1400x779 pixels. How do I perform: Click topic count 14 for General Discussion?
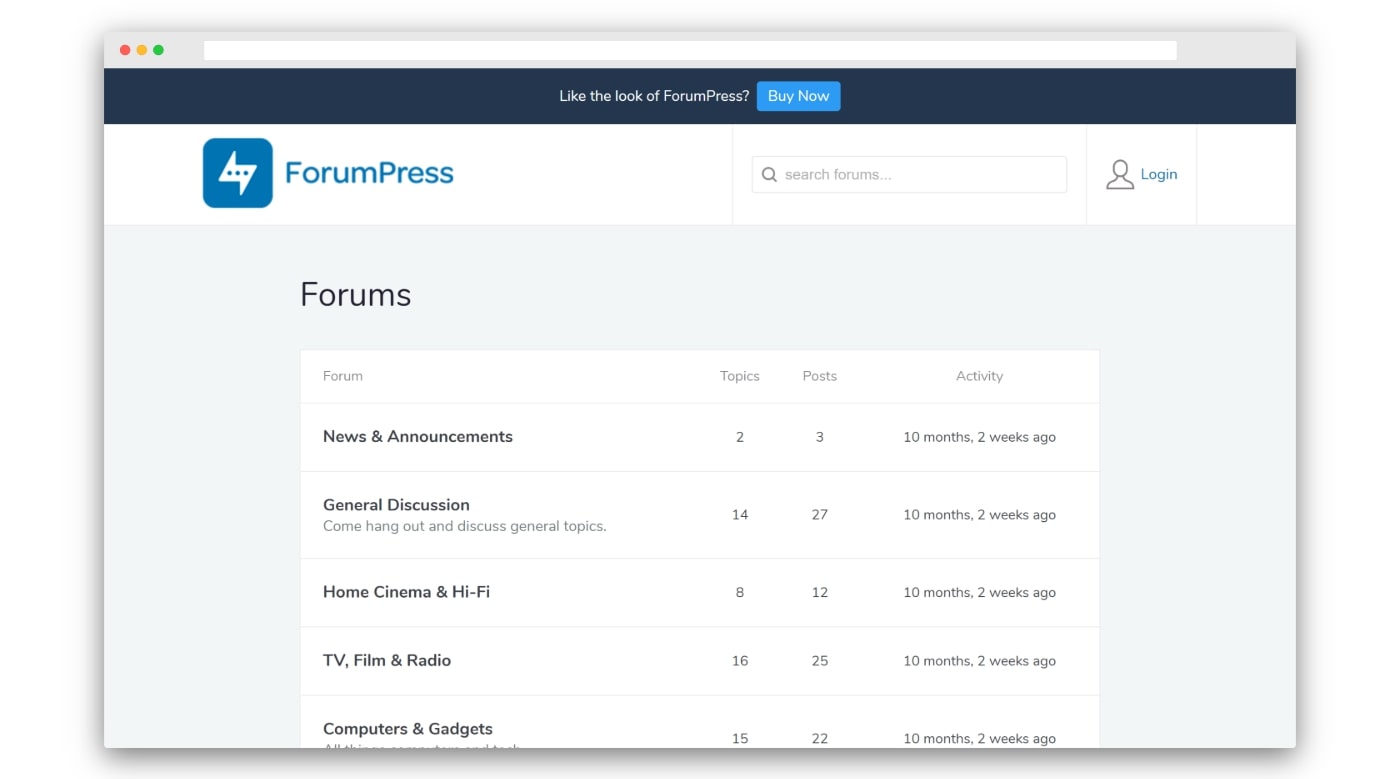(x=740, y=515)
